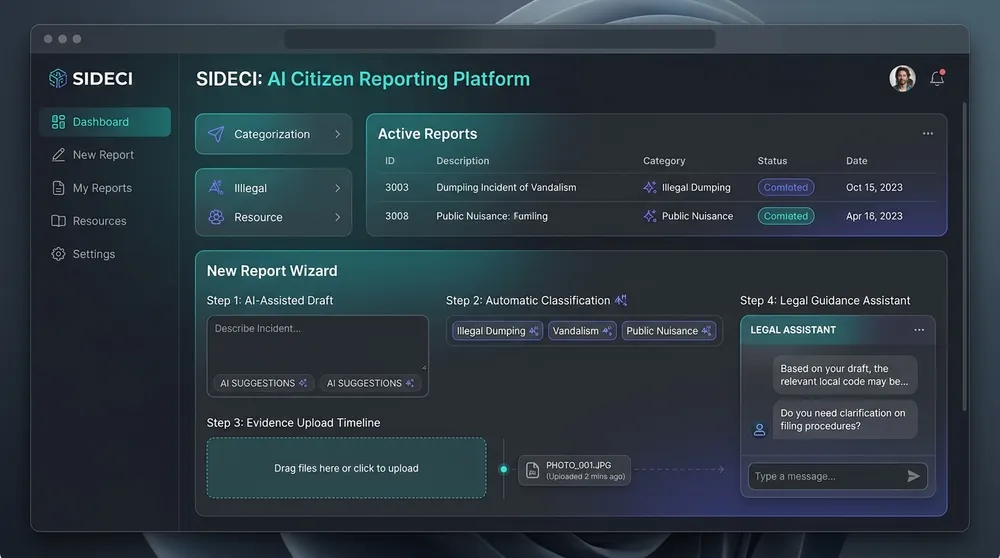The image size is (1000, 558).
Task: Toggle the Public Nuisance classification tag
Action: 668,331
